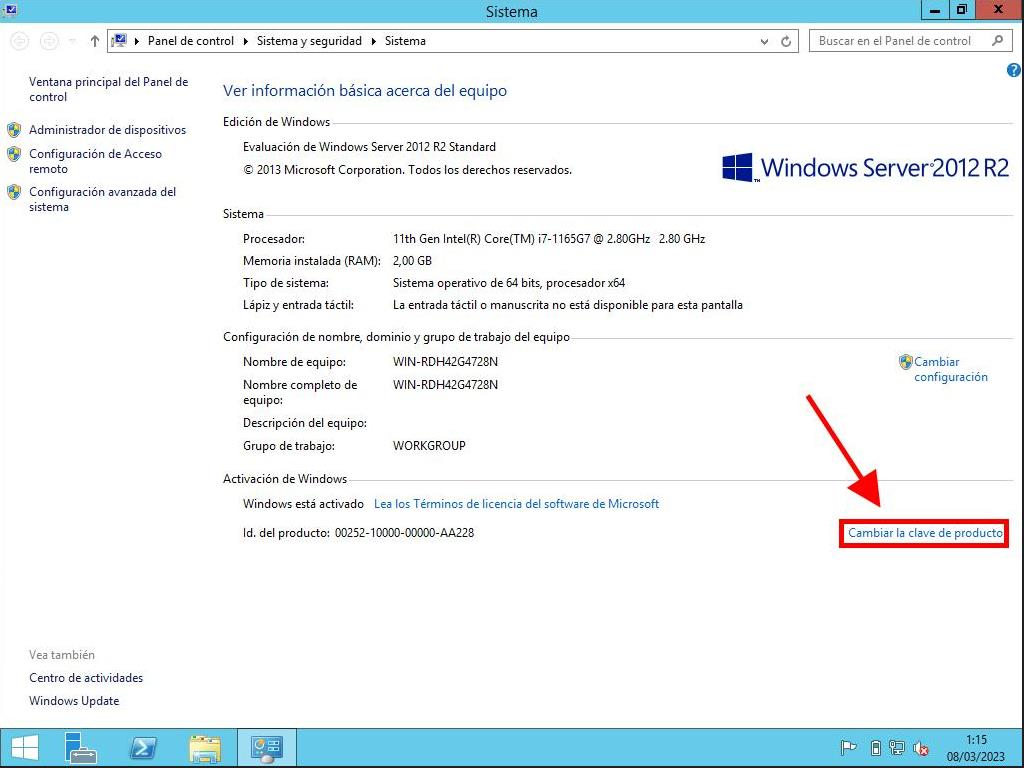Click the shield icon beside Configuración avanzada del sistema
The image size is (1024, 768).
pos(14,192)
